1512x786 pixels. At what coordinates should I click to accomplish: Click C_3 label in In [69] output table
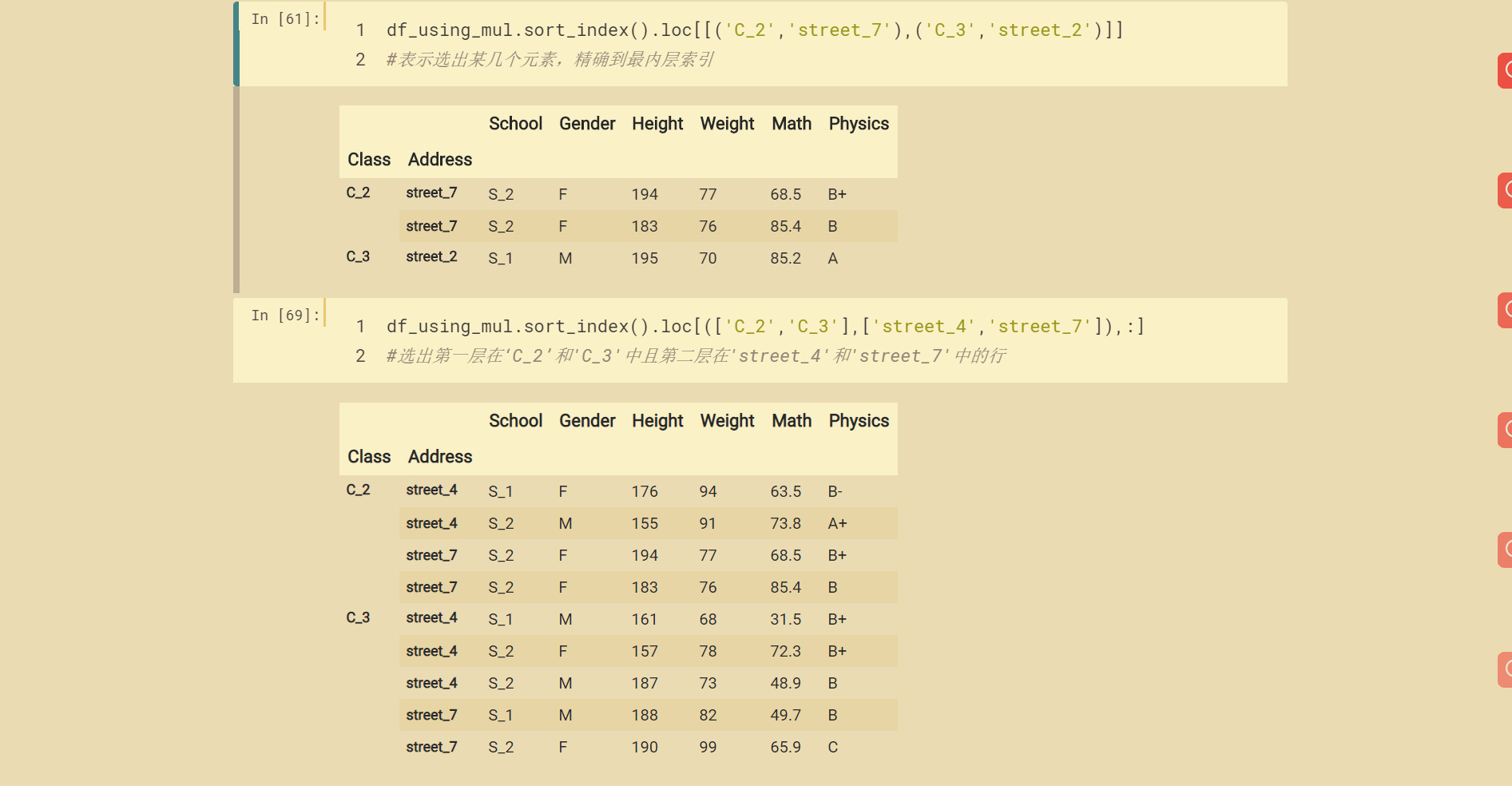tap(358, 617)
